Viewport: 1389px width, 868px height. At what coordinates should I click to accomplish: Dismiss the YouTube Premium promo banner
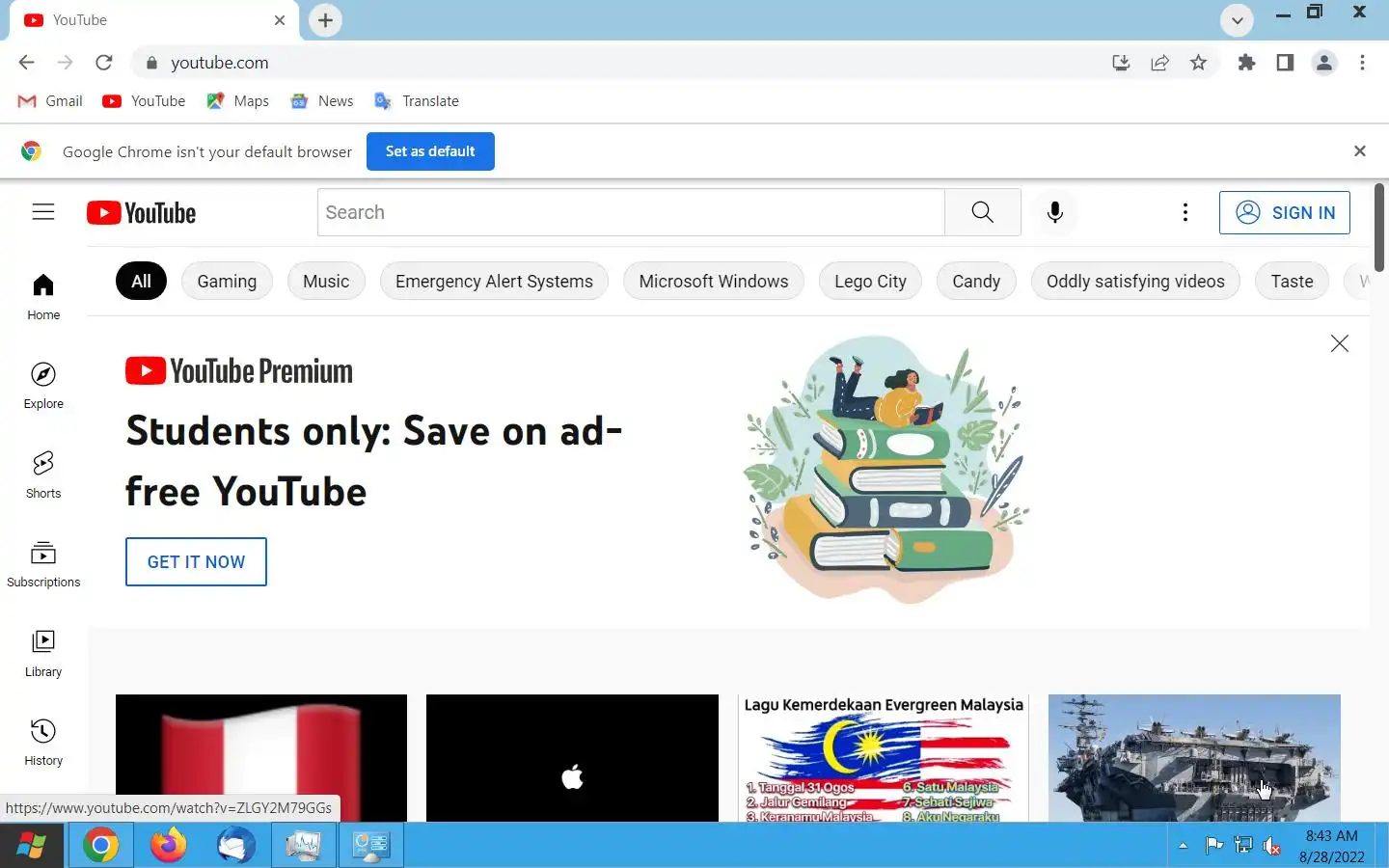pyautogui.click(x=1340, y=343)
